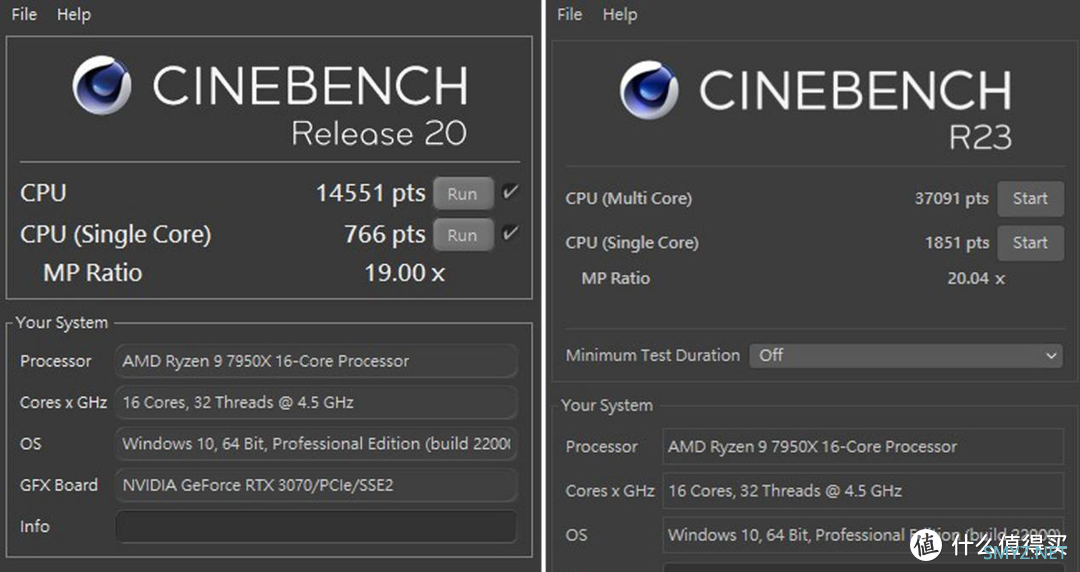Click the R20 Processor field

pos(316,361)
